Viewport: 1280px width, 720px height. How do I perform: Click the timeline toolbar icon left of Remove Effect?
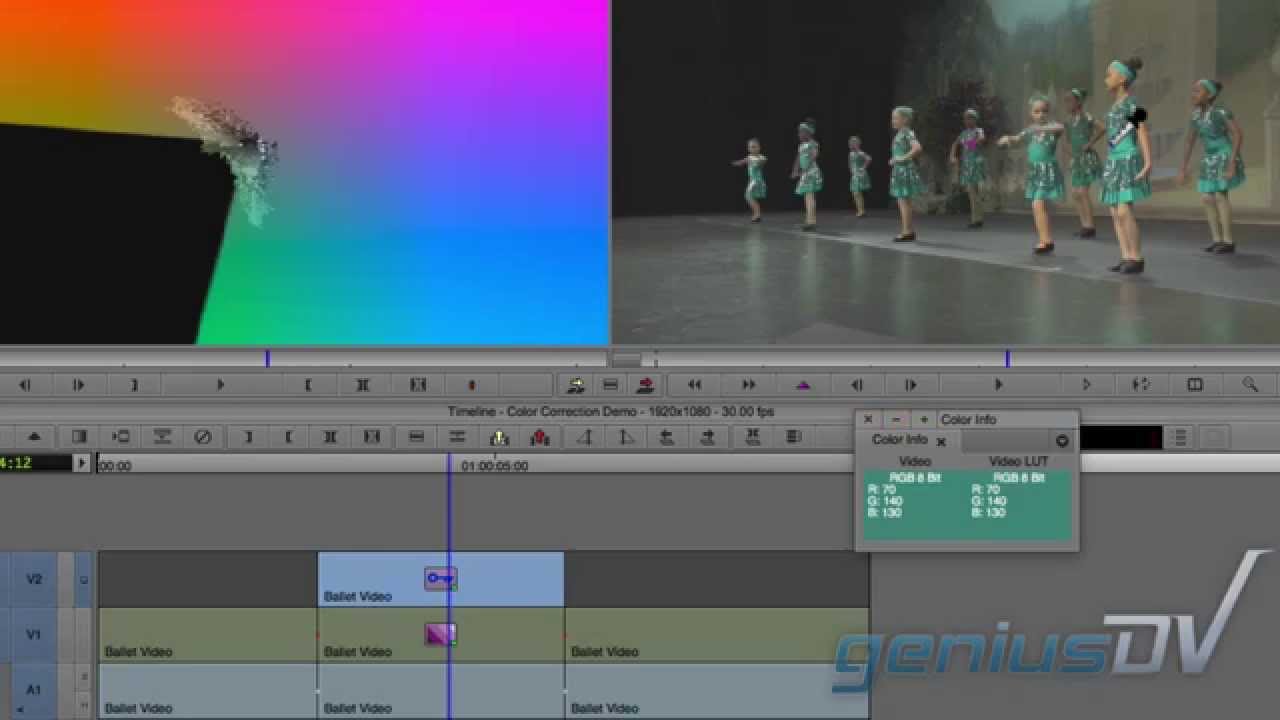tap(162, 437)
